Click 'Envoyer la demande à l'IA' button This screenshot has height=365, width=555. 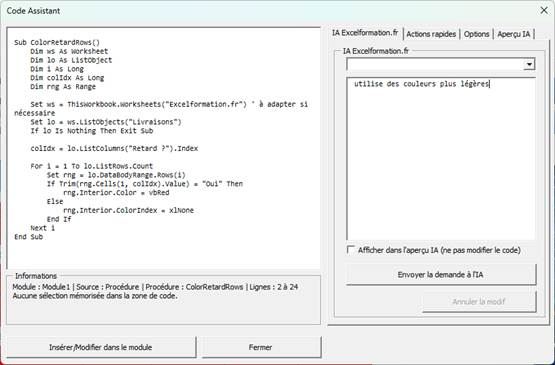(441, 274)
